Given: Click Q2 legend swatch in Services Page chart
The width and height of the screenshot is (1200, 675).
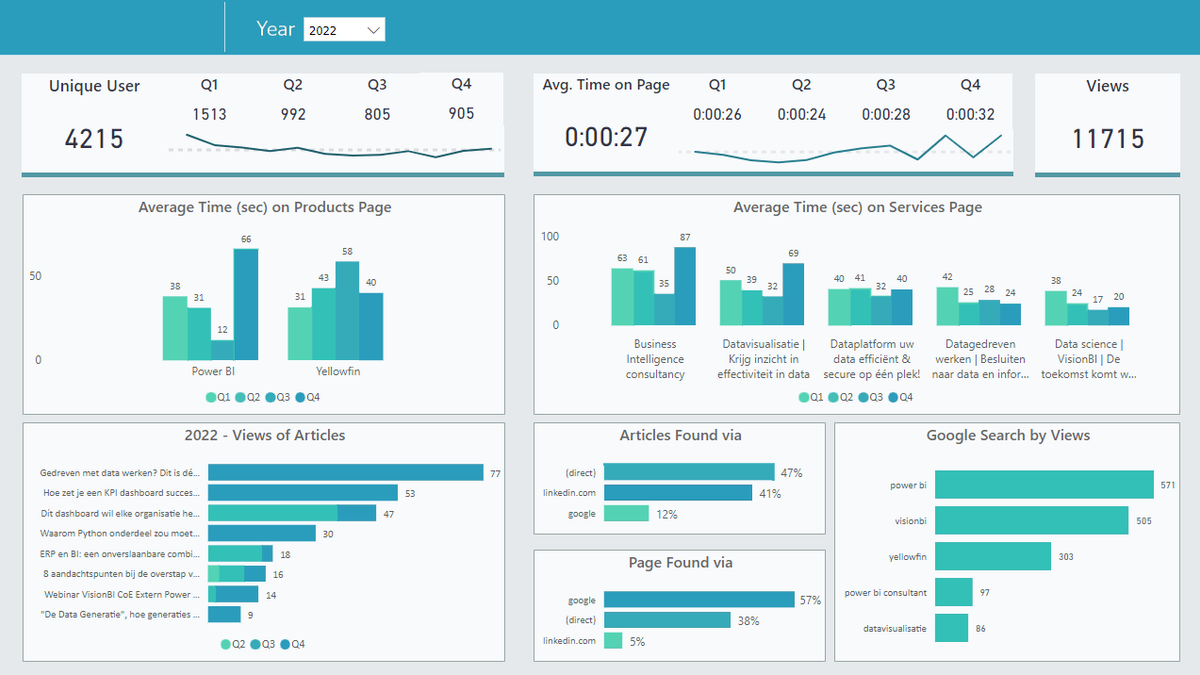Looking at the screenshot, I should (x=834, y=397).
